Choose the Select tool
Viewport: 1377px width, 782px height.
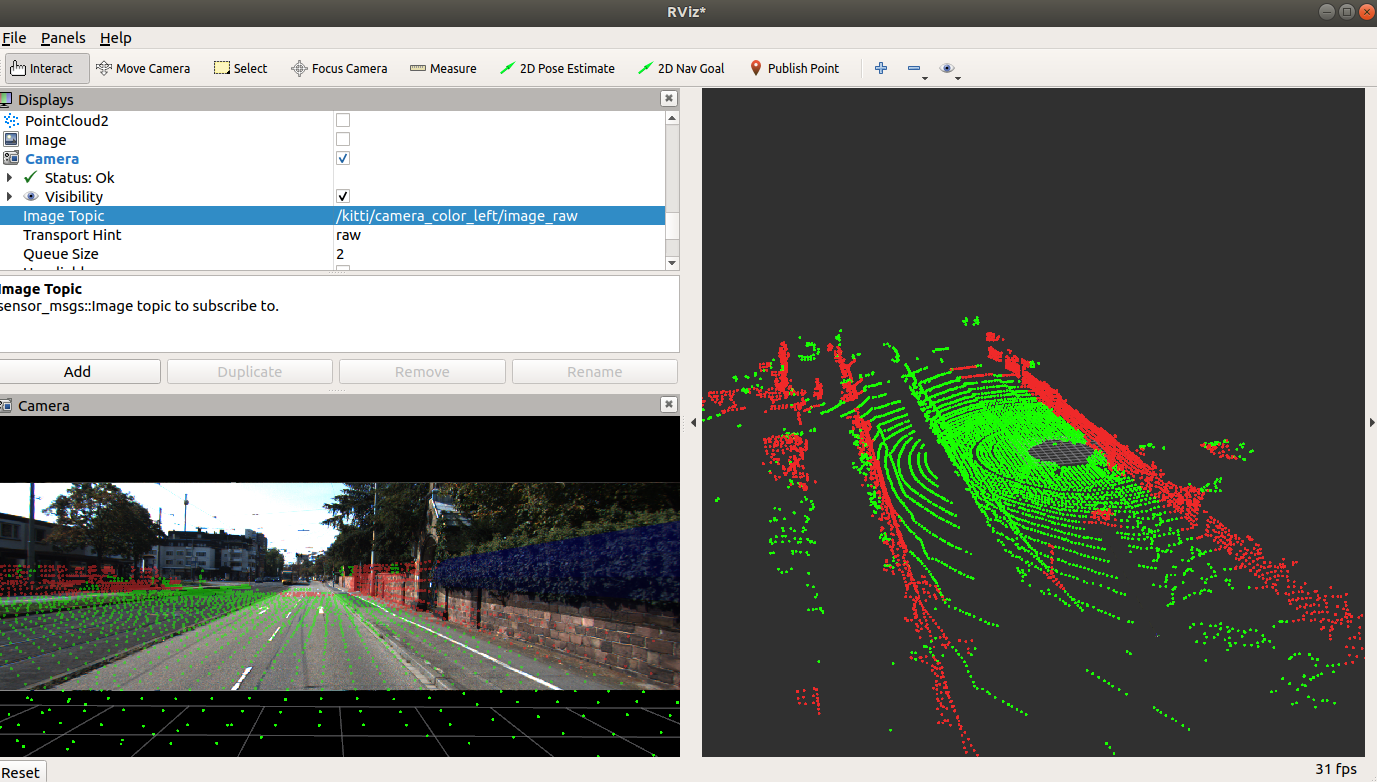click(240, 68)
